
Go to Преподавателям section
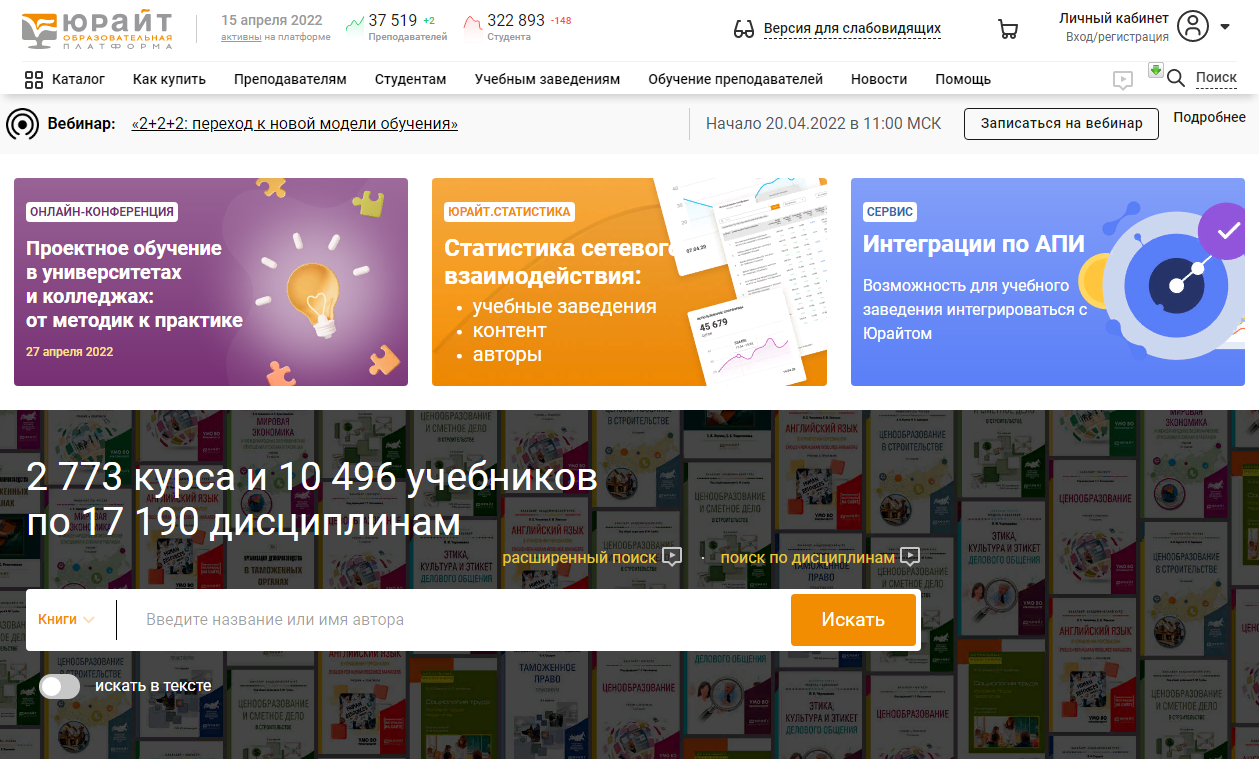290,80
